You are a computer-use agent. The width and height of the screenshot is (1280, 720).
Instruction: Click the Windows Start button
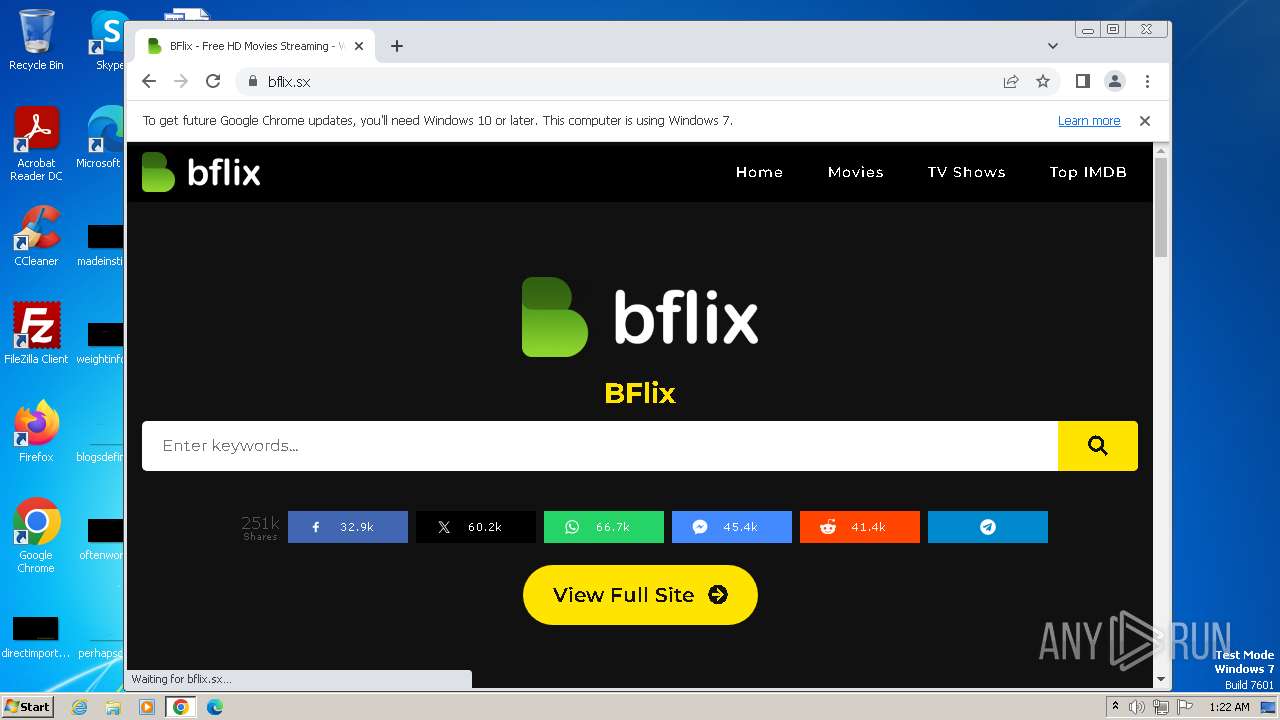pyautogui.click(x=28, y=706)
